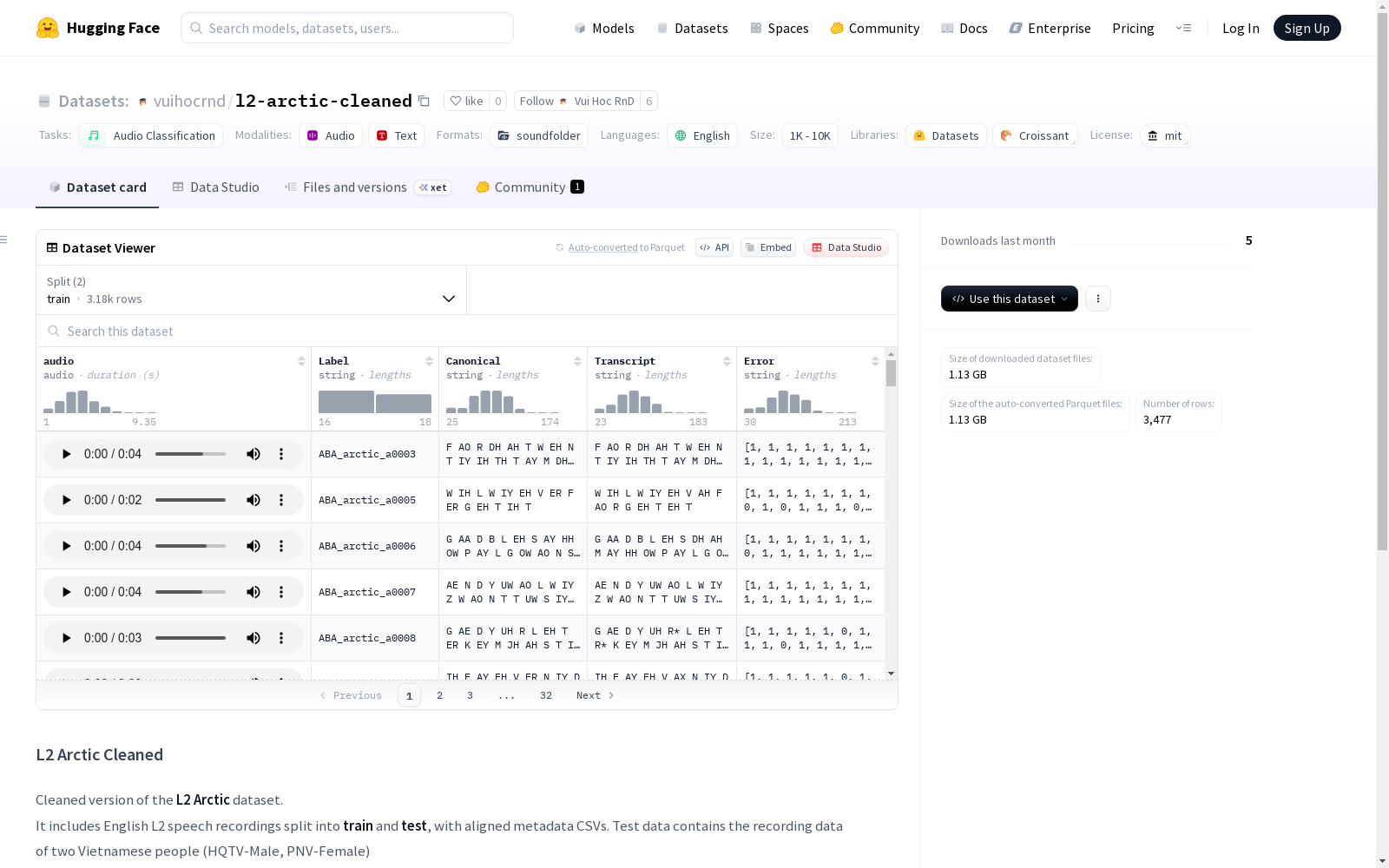This screenshot has width=1389, height=868.
Task: Expand the Split train dropdown
Action: click(x=252, y=290)
